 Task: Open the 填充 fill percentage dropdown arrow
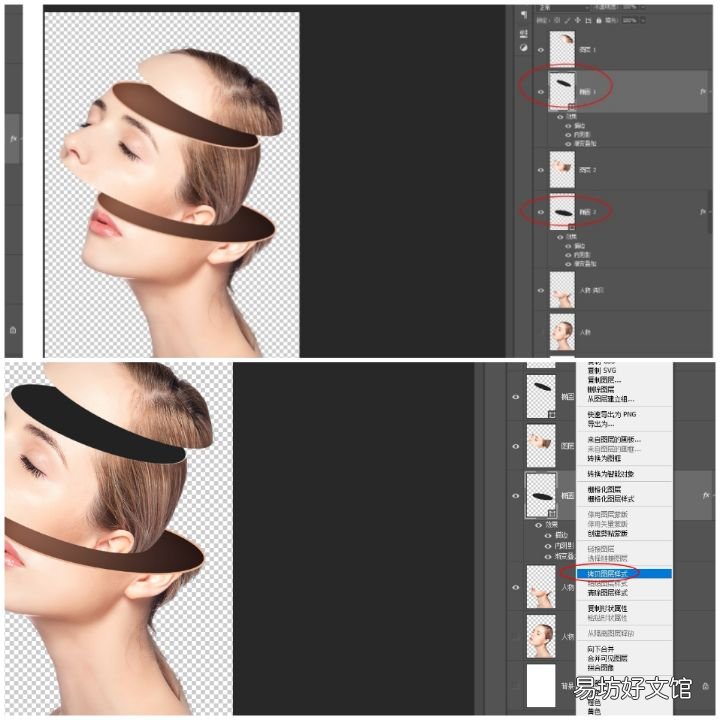642,21
